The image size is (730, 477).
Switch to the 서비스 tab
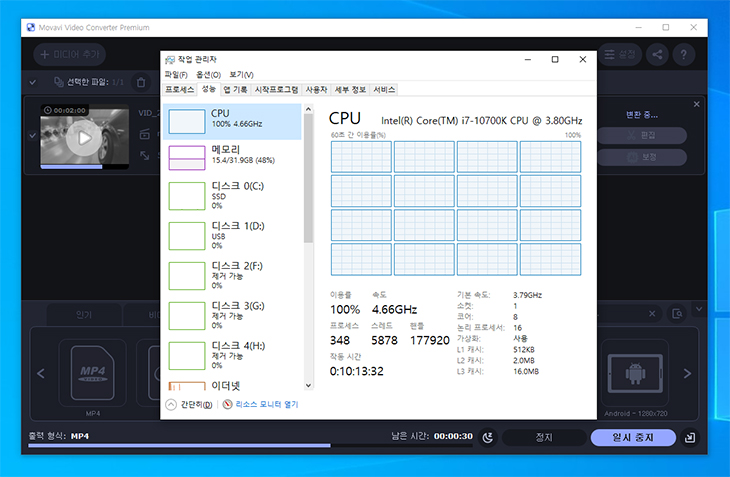coord(384,90)
